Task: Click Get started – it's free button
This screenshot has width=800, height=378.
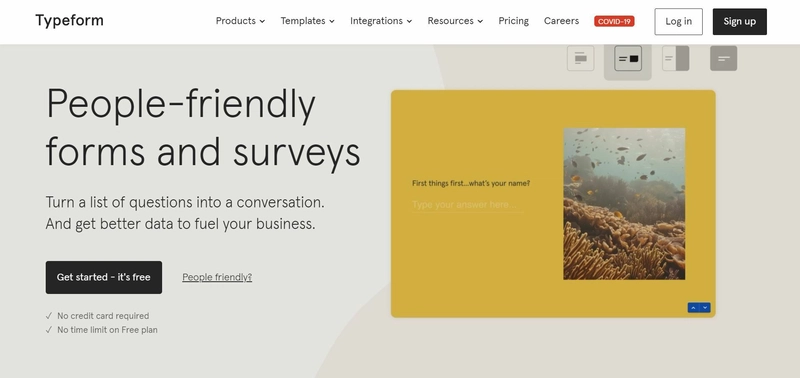Action: [x=104, y=278]
